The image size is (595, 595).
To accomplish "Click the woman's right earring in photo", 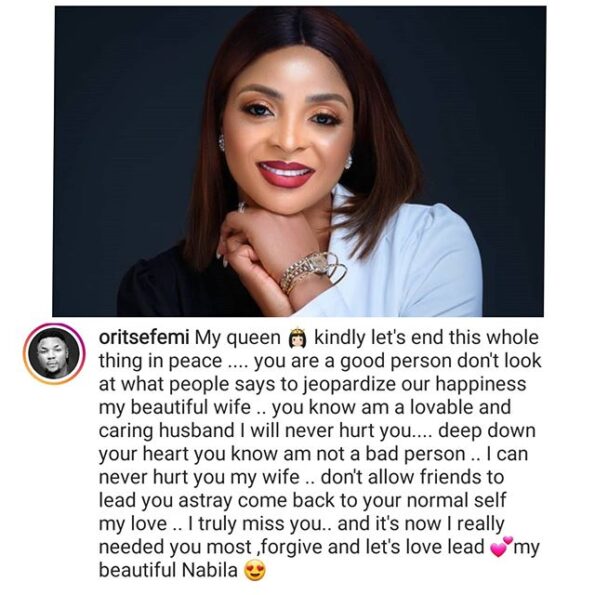I will [347, 161].
